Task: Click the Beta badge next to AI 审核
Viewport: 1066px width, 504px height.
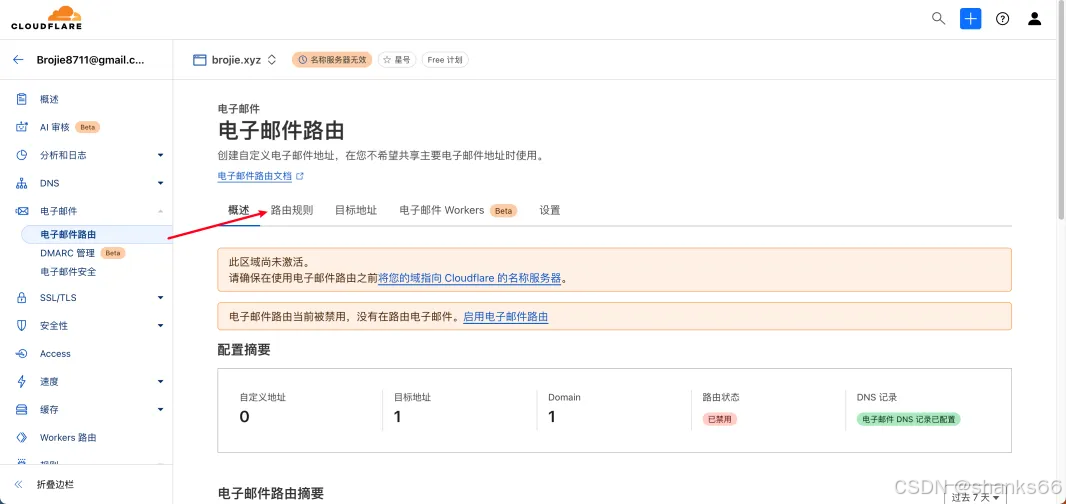Action: click(88, 127)
